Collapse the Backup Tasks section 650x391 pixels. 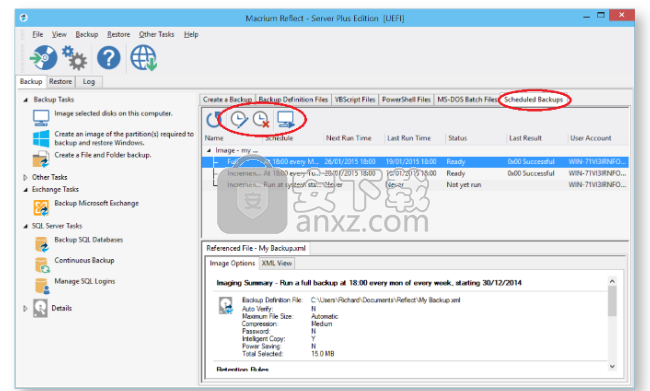point(26,100)
